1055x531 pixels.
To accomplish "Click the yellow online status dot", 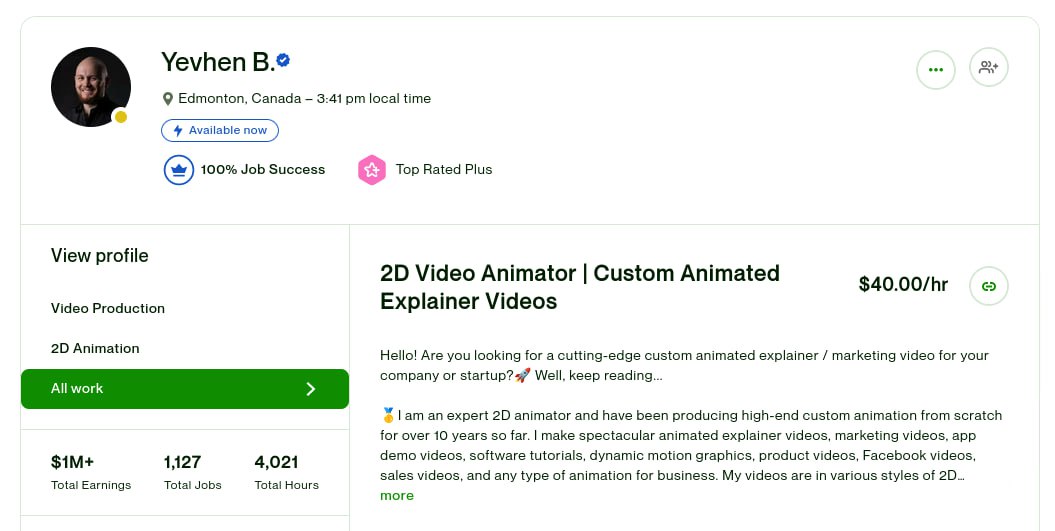I will pos(121,117).
